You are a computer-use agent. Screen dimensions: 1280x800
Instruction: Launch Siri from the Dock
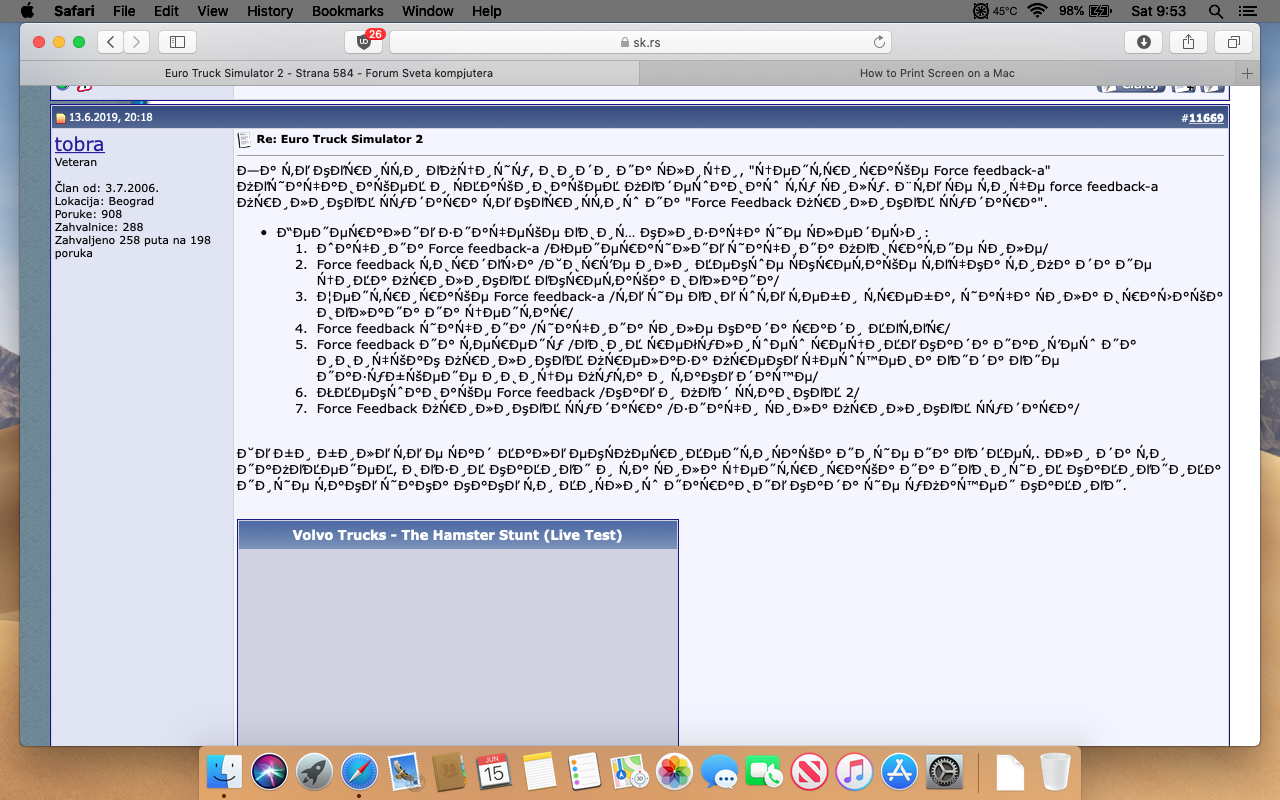[x=269, y=772]
